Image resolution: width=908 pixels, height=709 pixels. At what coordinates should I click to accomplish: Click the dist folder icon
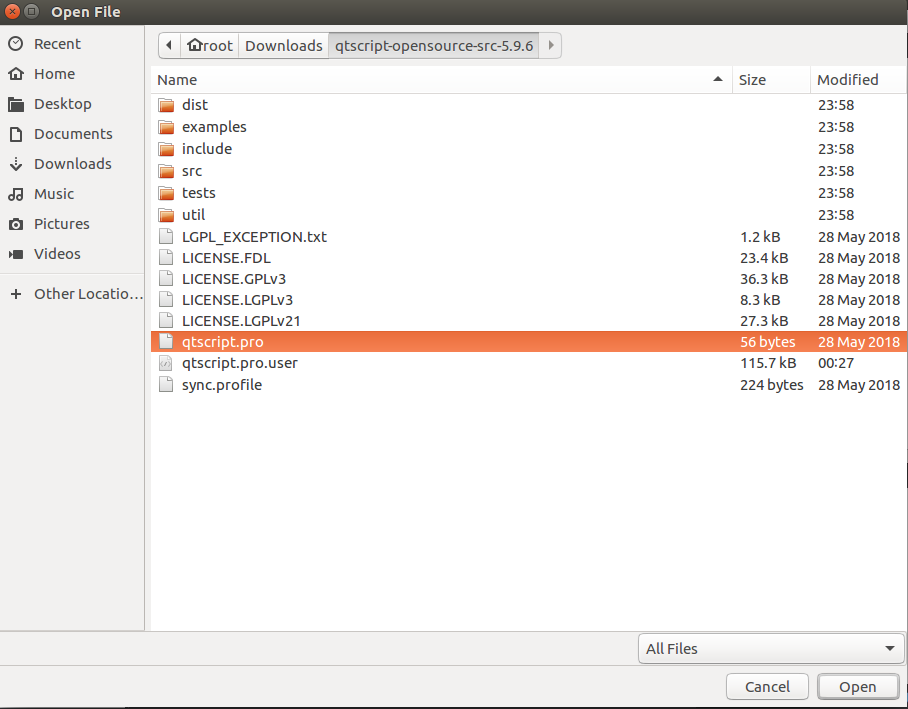tap(166, 105)
